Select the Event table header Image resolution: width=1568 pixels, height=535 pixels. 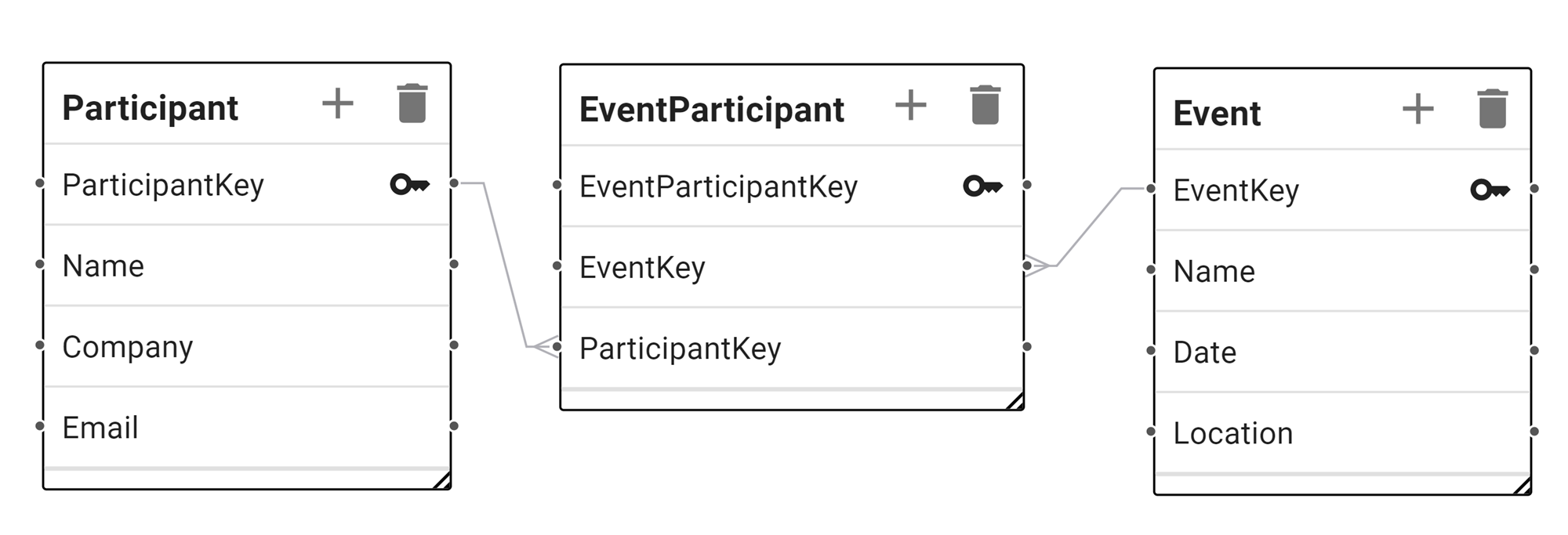(1215, 112)
